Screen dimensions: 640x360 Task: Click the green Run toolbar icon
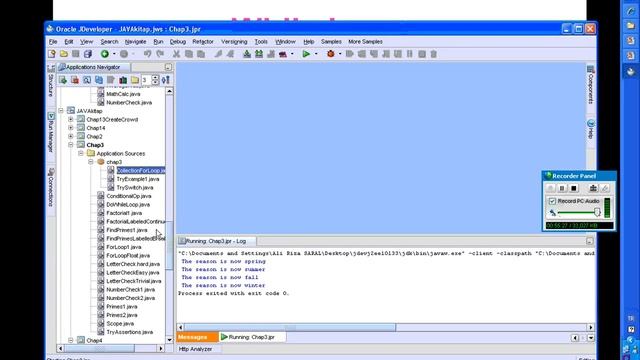click(x=306, y=54)
